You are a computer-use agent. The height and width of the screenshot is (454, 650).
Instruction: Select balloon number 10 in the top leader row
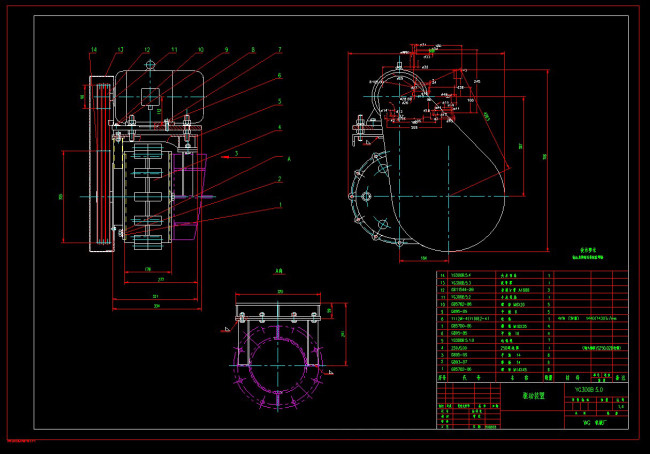[x=201, y=50]
